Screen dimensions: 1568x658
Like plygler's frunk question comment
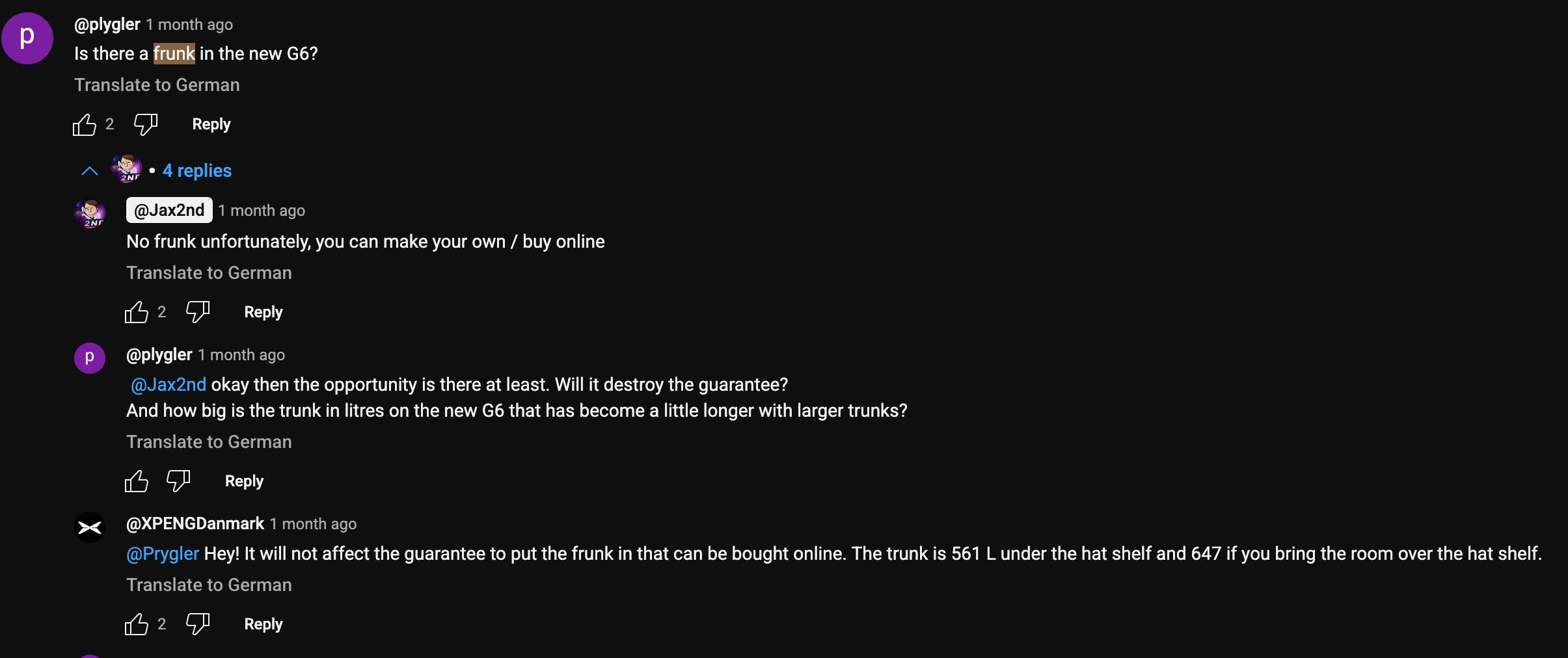(x=85, y=124)
